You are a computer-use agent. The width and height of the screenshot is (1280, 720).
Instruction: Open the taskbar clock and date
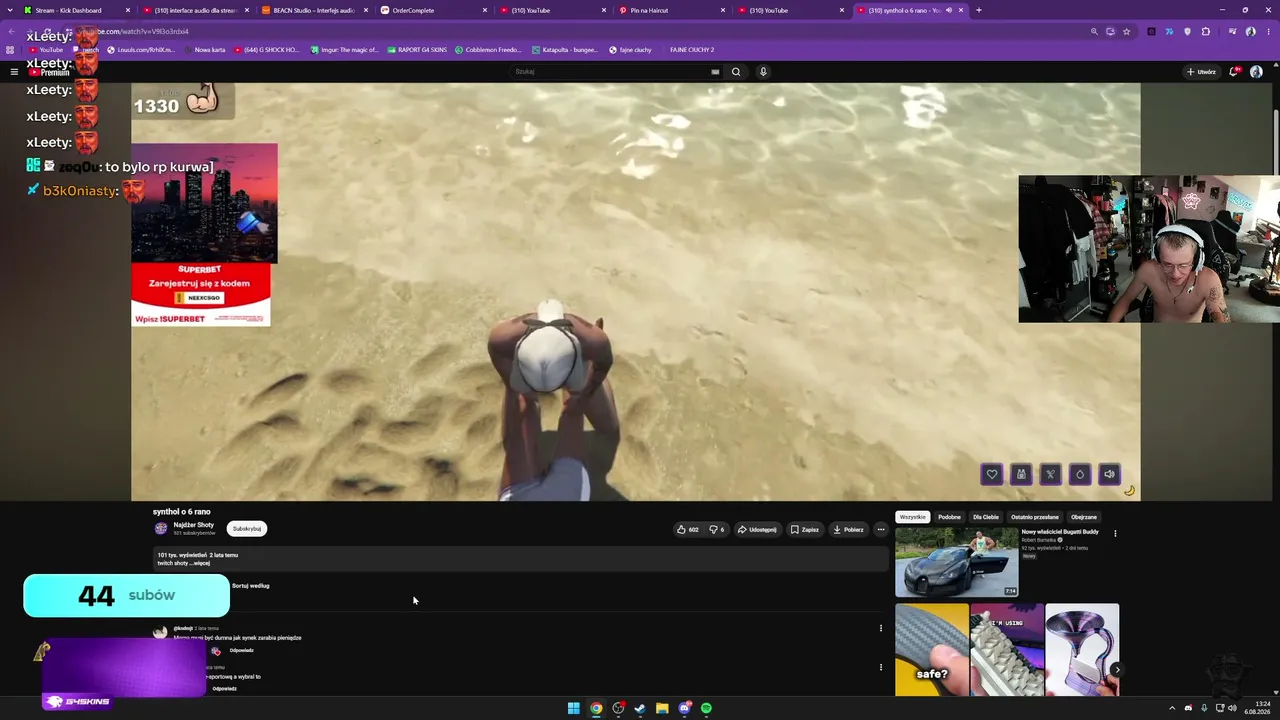click(x=1257, y=708)
